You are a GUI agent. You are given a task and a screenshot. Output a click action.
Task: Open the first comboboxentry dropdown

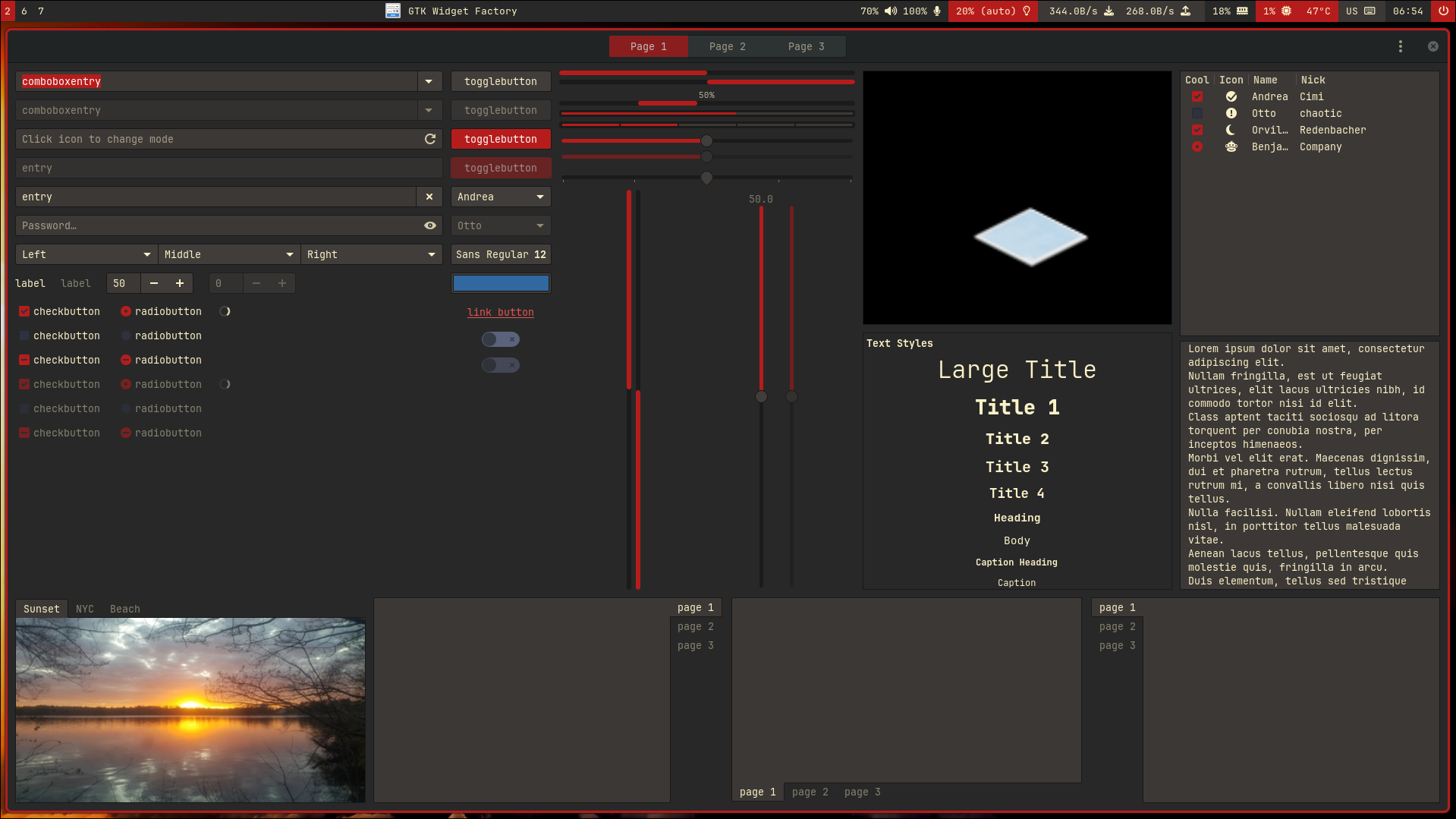[429, 81]
